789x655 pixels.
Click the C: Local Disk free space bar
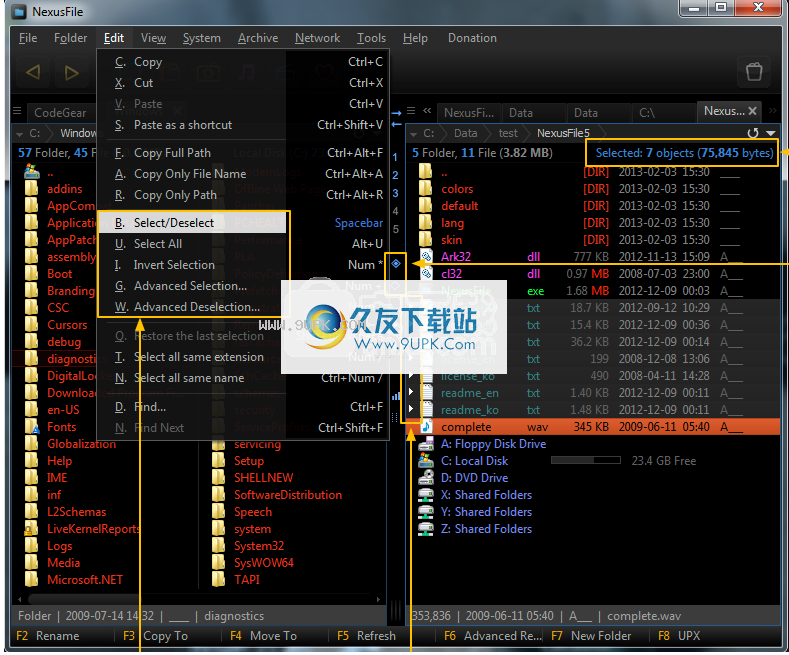586,460
